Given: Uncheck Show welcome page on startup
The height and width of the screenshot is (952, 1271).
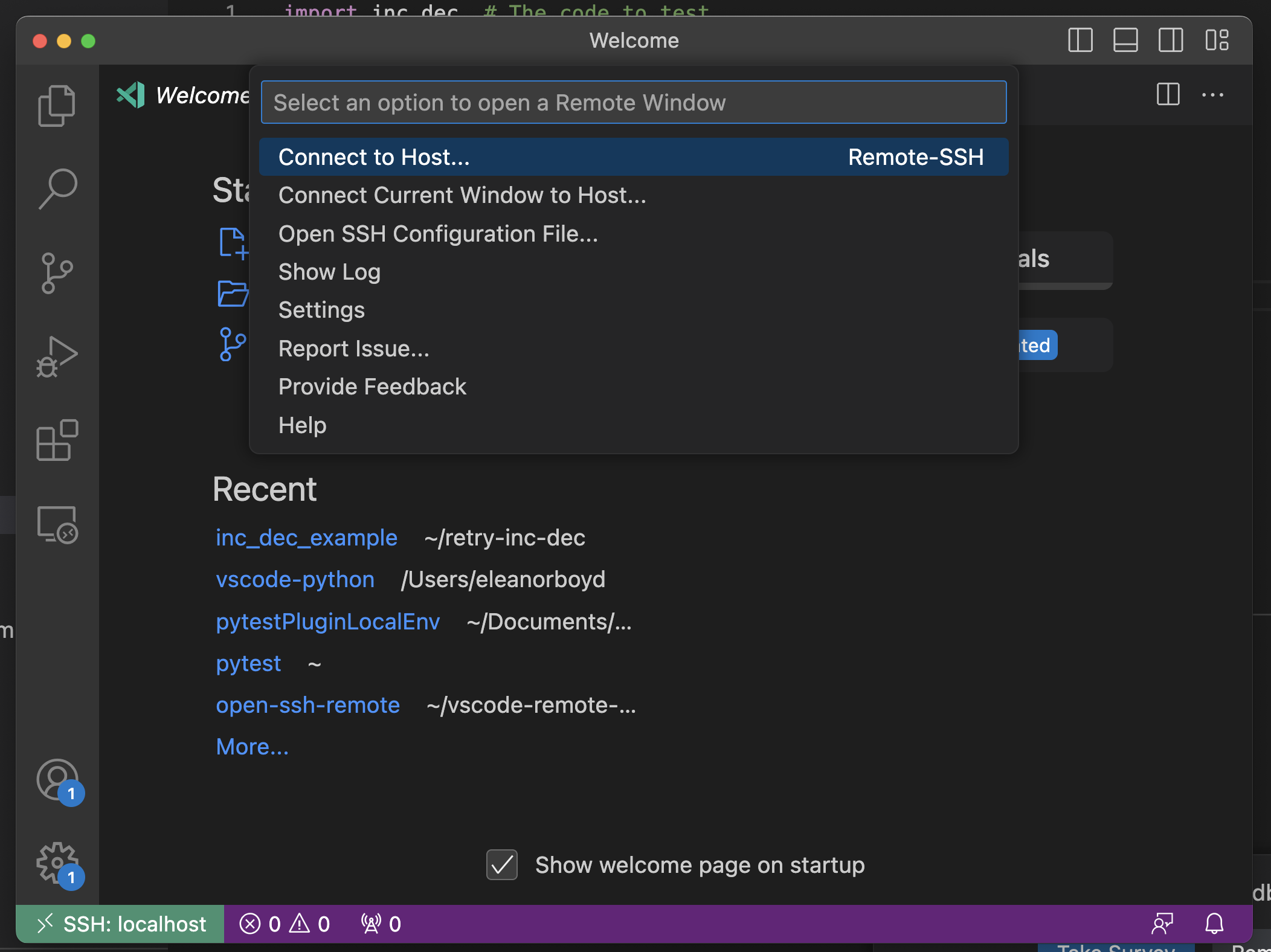Looking at the screenshot, I should [x=502, y=865].
